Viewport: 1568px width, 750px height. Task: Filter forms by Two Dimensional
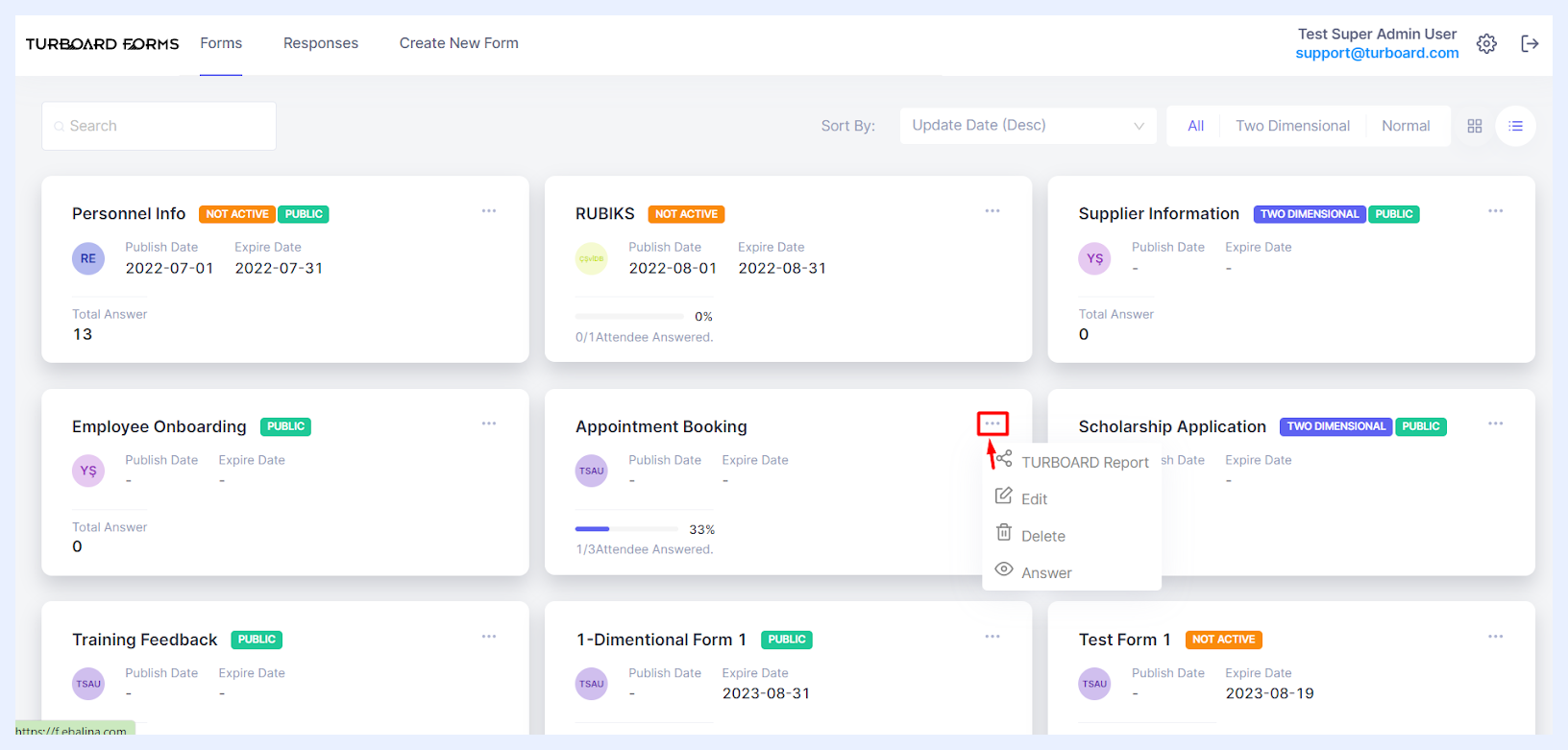(1292, 126)
